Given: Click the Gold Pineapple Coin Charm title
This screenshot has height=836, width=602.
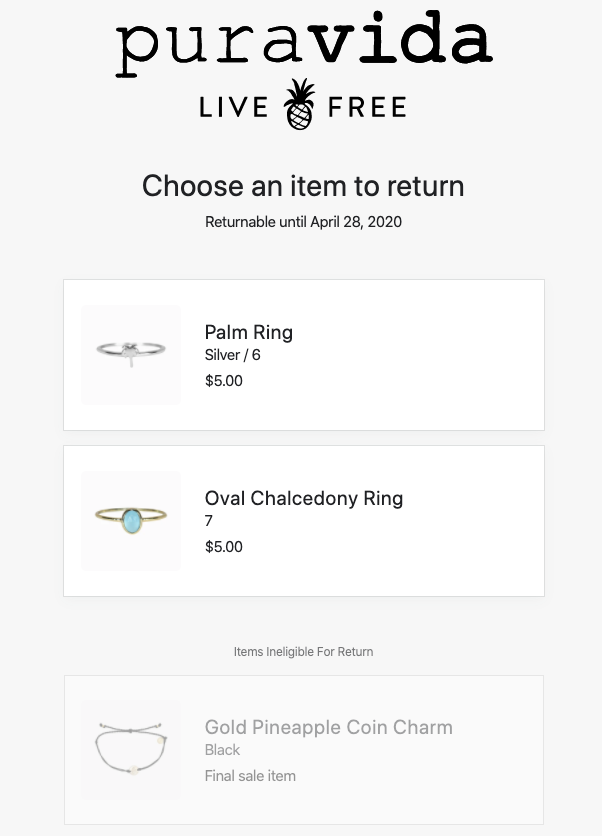Looking at the screenshot, I should tap(328, 727).
